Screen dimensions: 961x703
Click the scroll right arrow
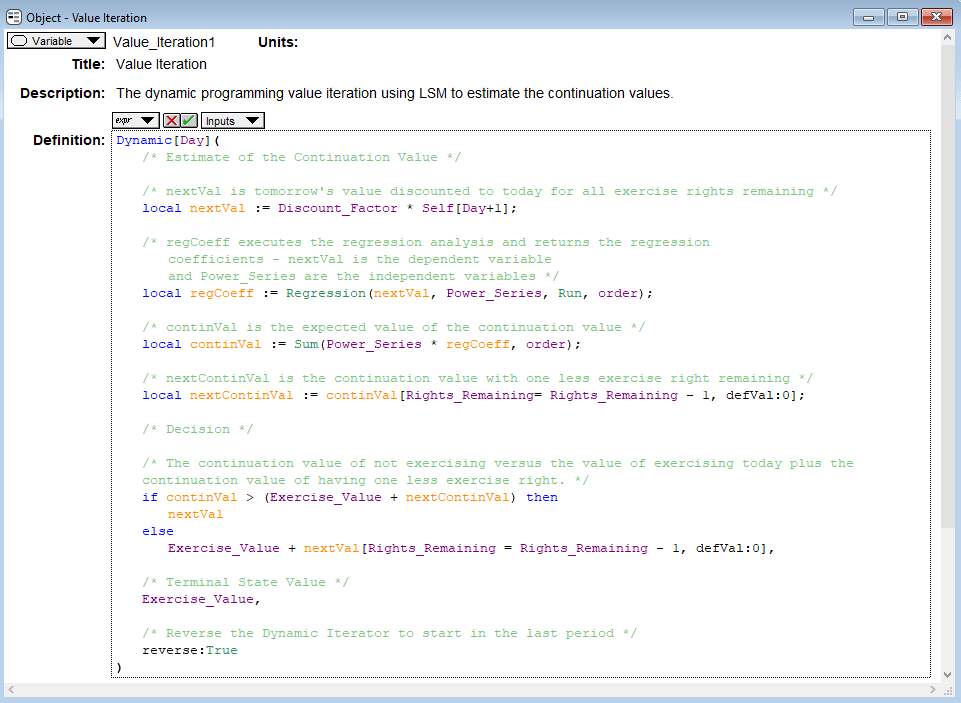tap(934, 690)
